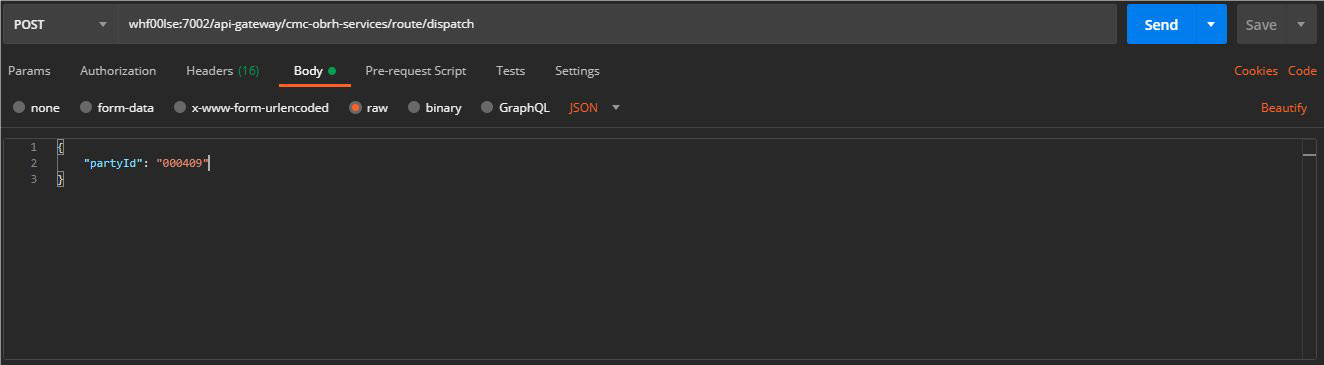
Task: Open the Authorization tab
Action: coord(118,71)
